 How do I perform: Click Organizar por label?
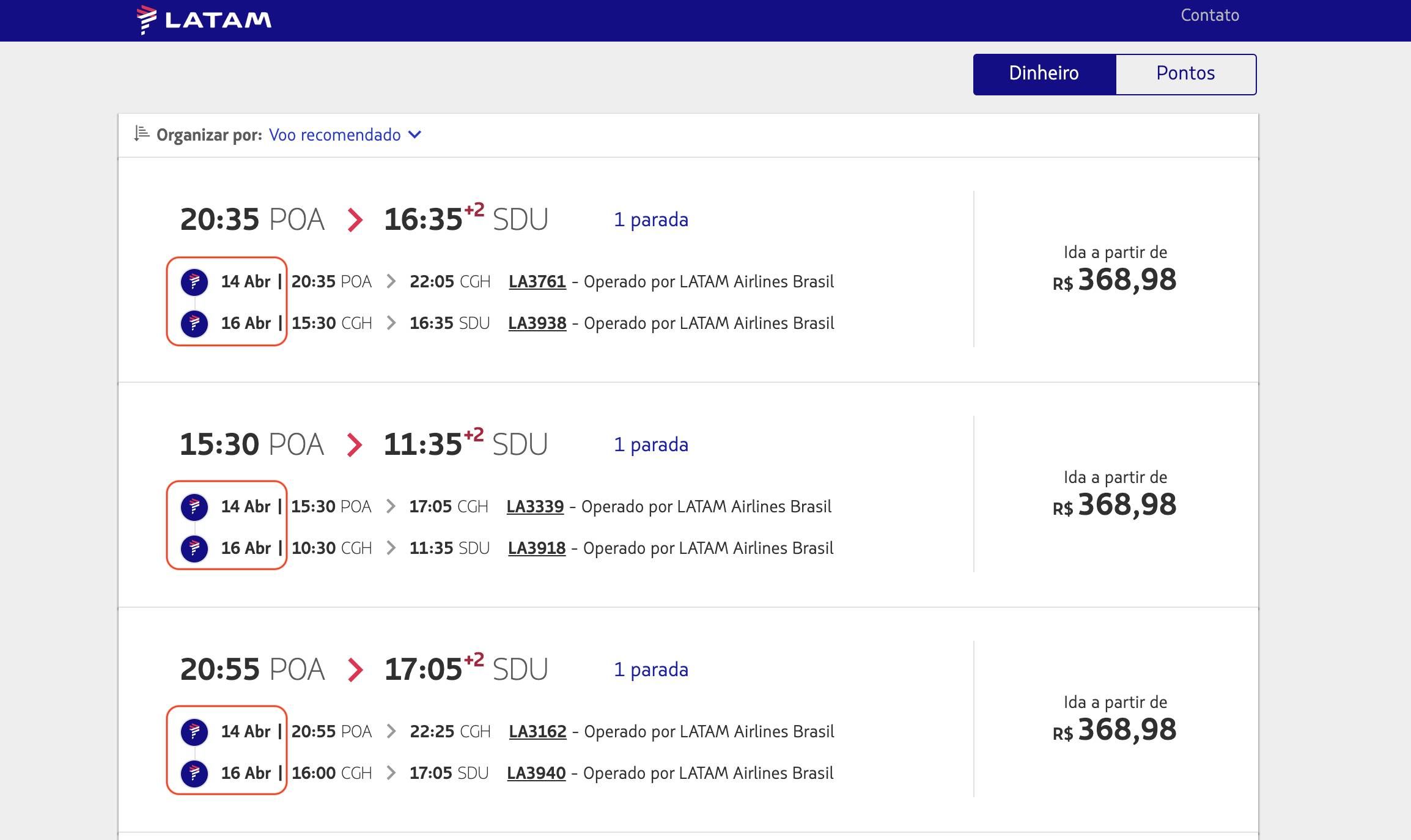pyautogui.click(x=209, y=135)
